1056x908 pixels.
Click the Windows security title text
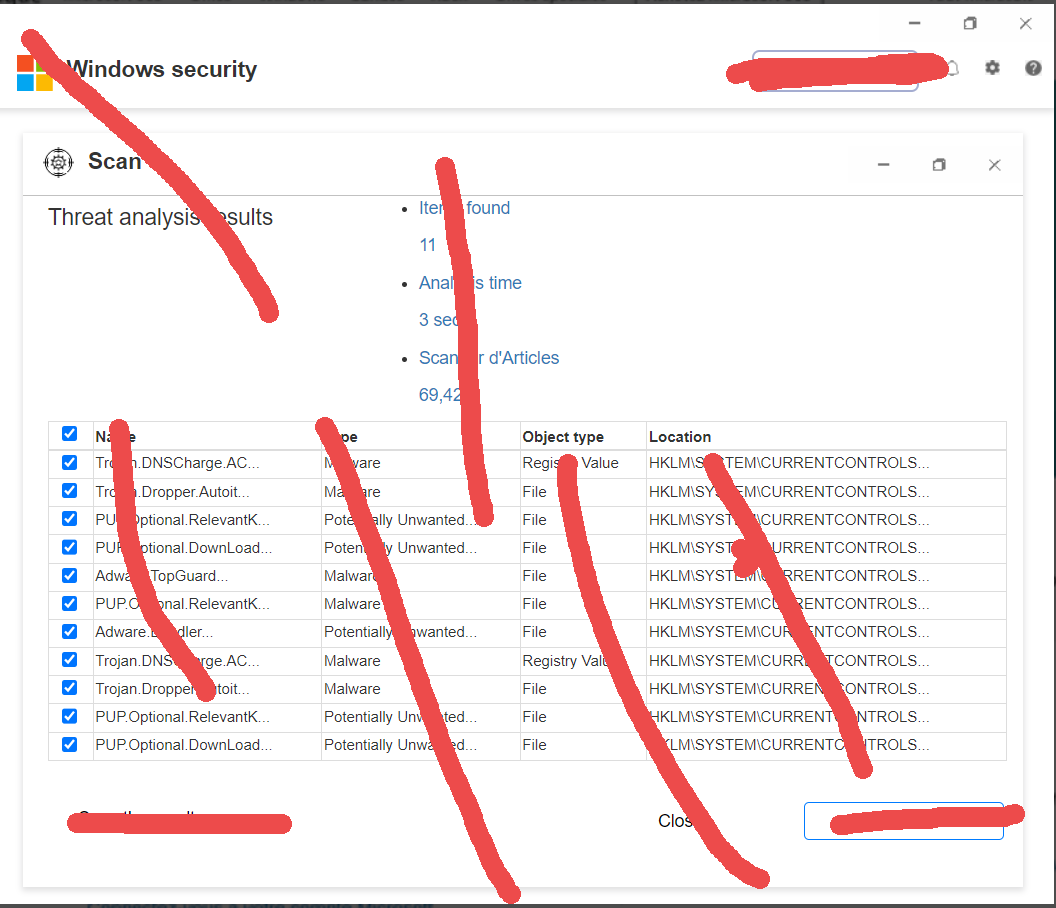162,69
